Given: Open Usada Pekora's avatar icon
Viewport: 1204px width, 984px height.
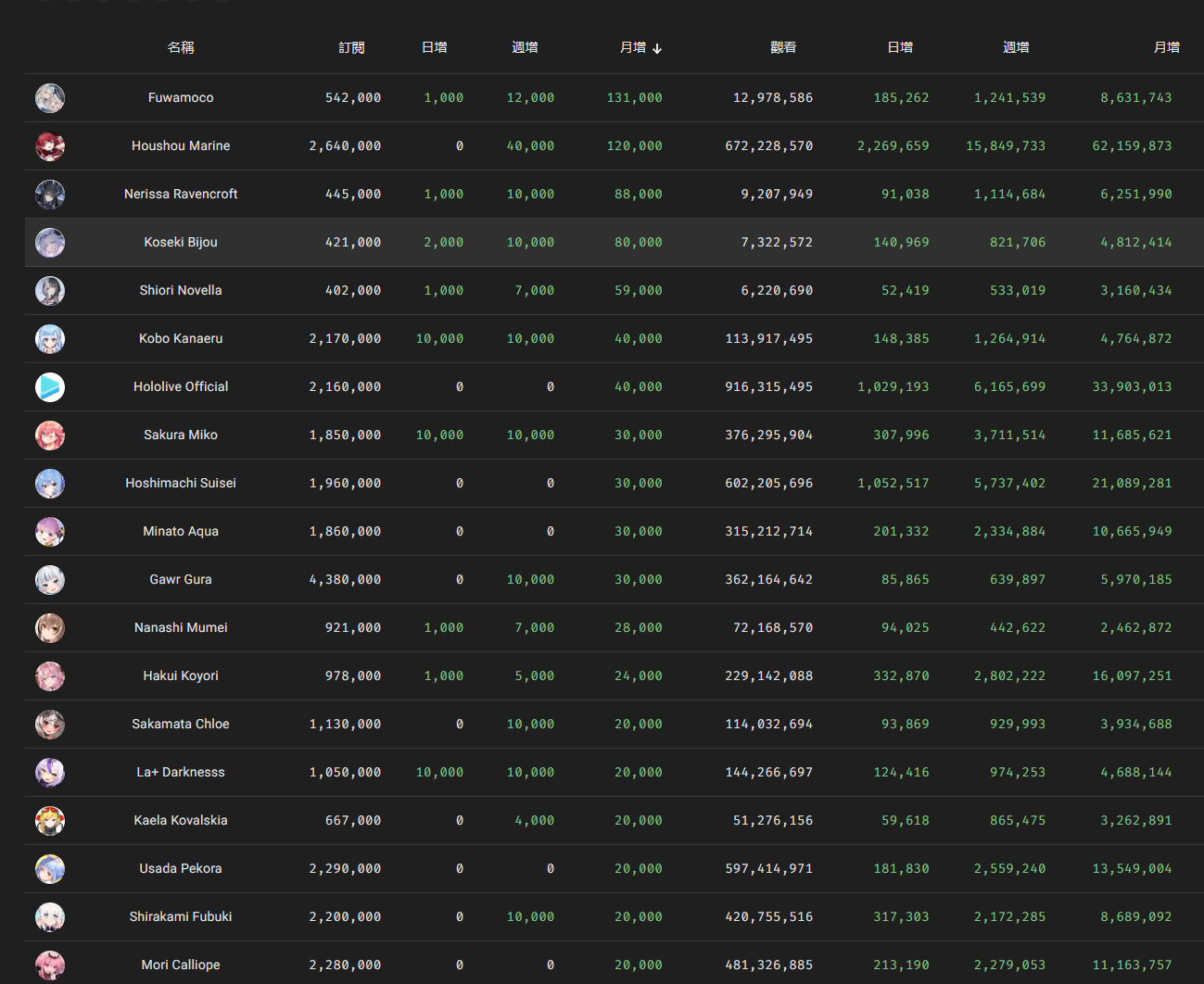Looking at the screenshot, I should (50, 869).
